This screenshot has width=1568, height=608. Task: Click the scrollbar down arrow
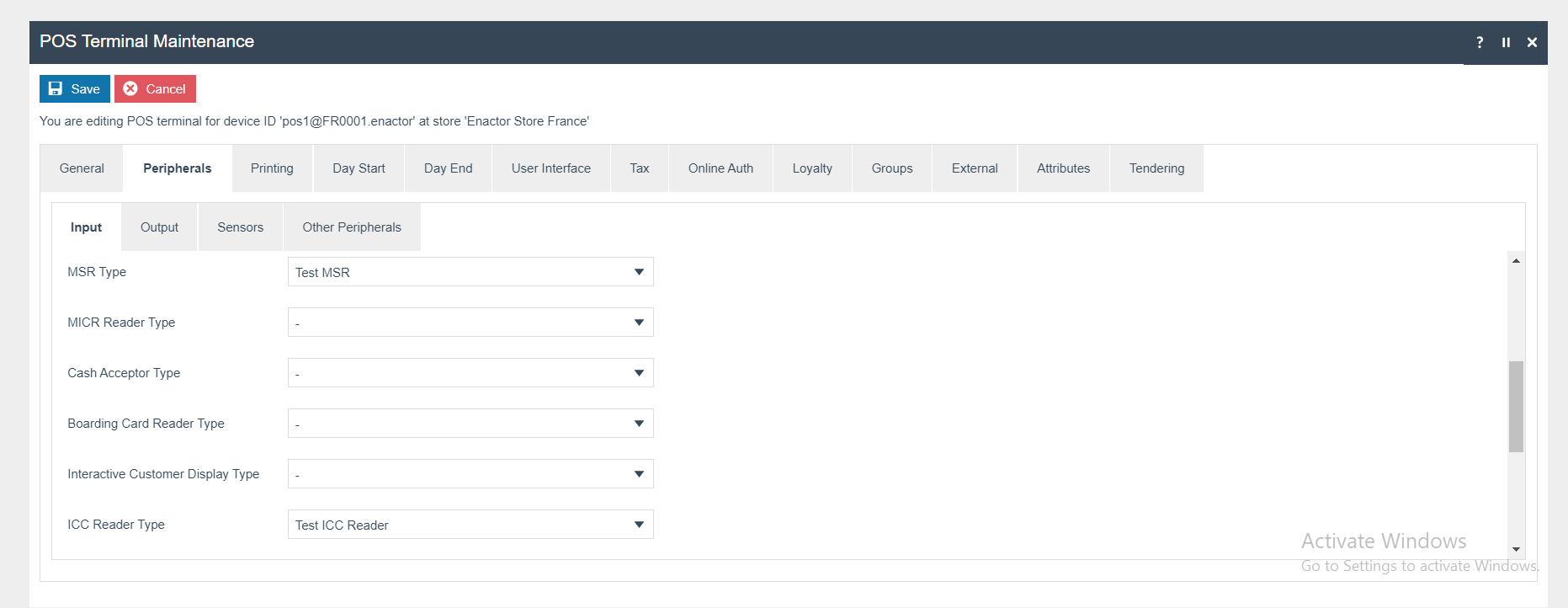1516,549
